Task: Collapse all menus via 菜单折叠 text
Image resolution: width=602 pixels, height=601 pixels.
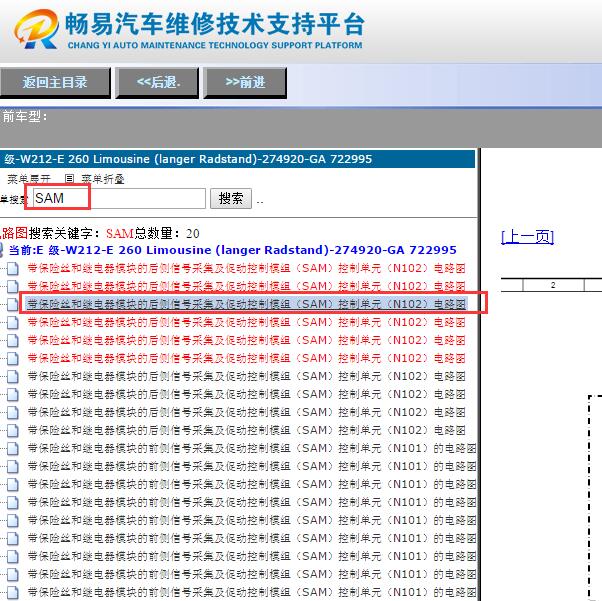Action: click(x=103, y=179)
